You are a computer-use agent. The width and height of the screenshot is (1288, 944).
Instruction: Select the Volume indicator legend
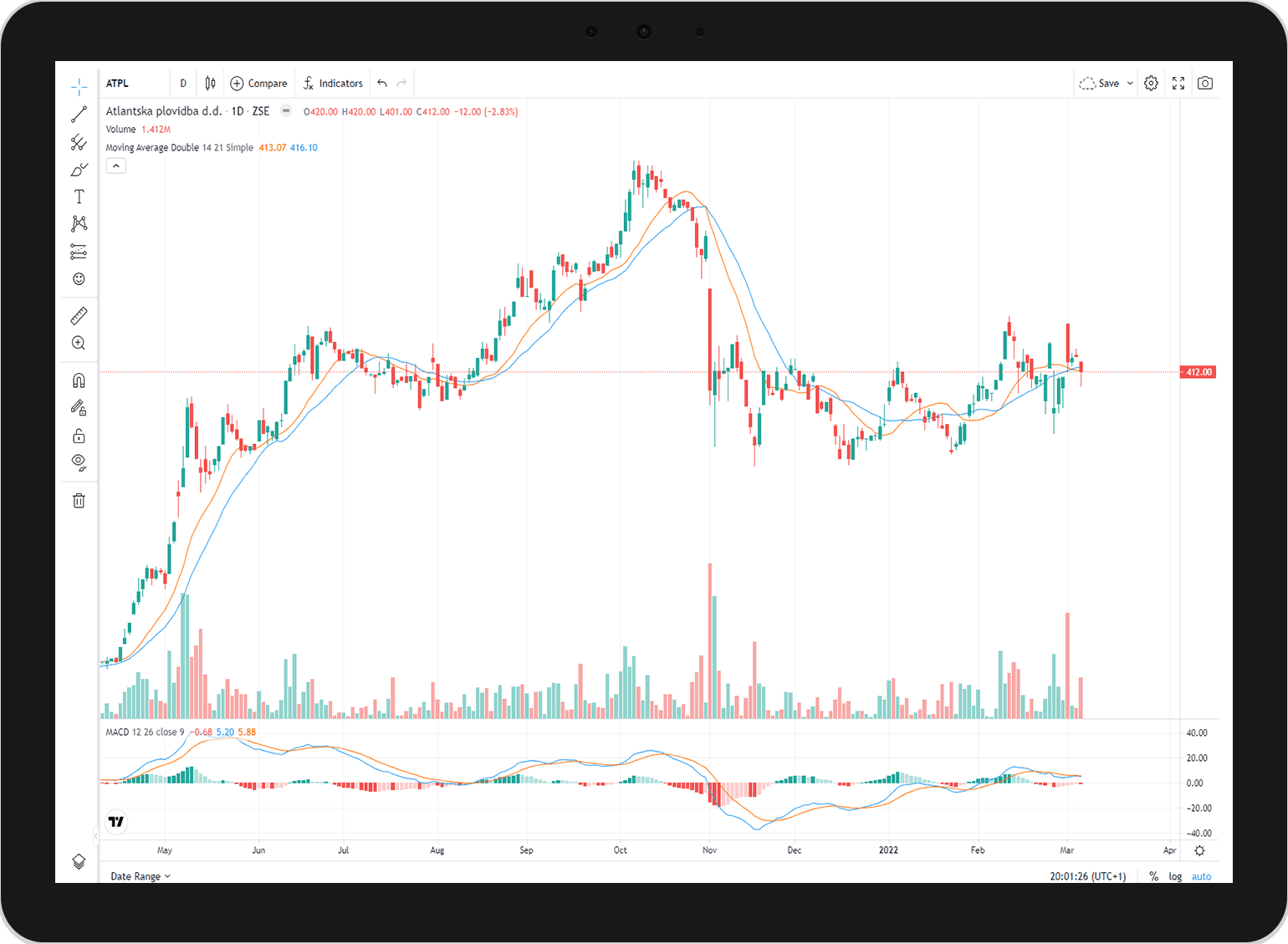point(120,130)
